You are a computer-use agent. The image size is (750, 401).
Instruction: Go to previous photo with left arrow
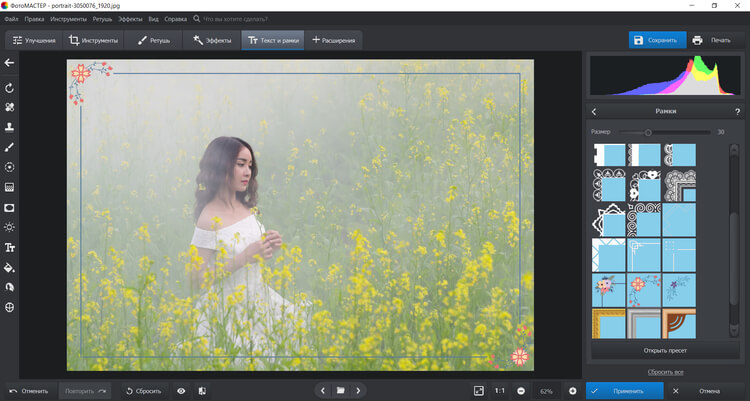[322, 390]
